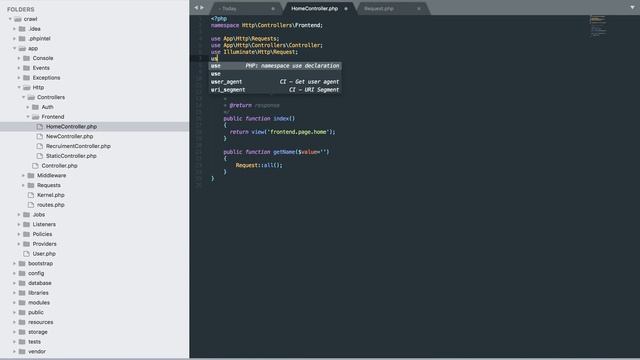The height and width of the screenshot is (360, 640).
Task: Go to next tab with right arrow
Action: point(202,8)
